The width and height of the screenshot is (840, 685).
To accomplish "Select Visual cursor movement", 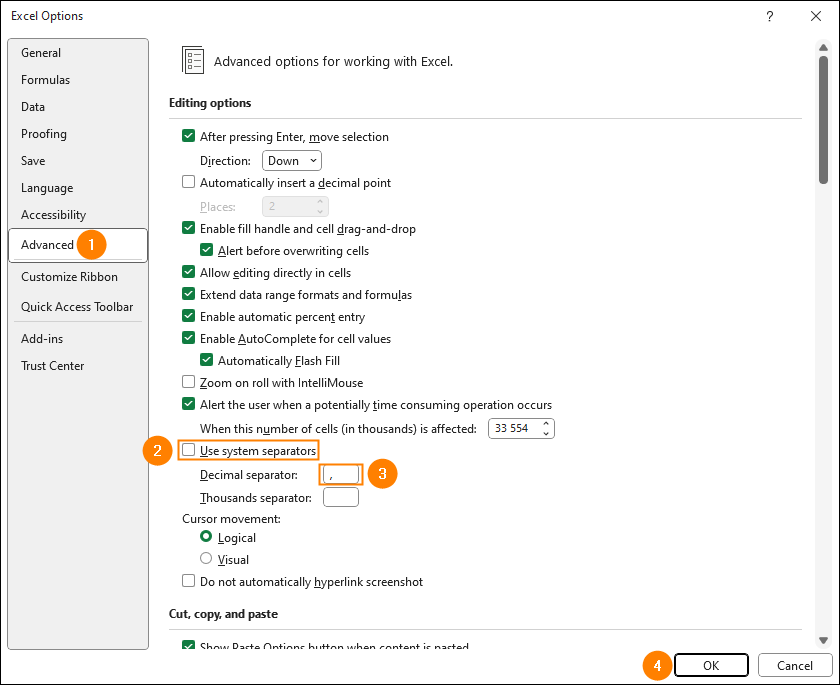I will [206, 558].
